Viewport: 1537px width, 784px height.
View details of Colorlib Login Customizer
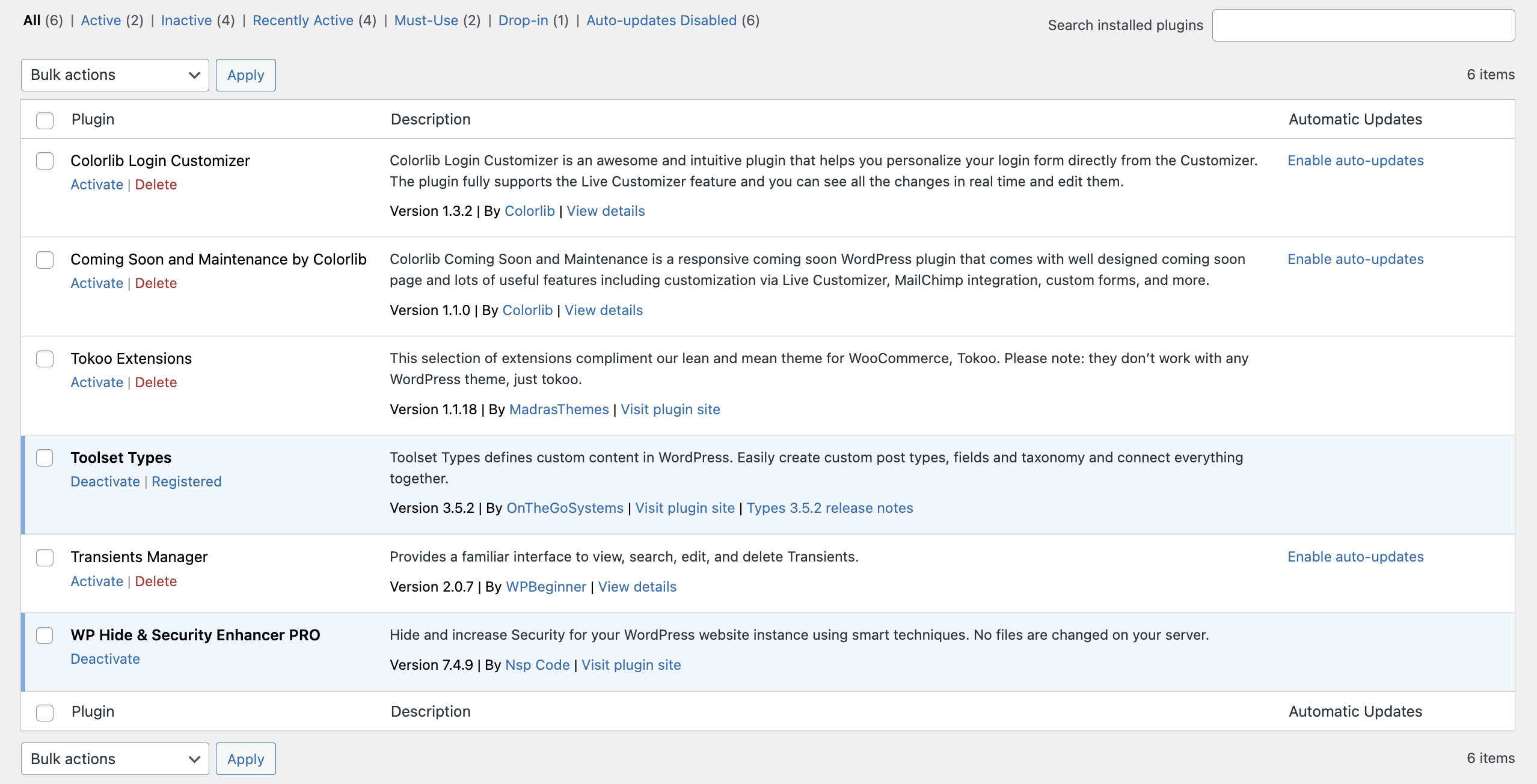(606, 211)
